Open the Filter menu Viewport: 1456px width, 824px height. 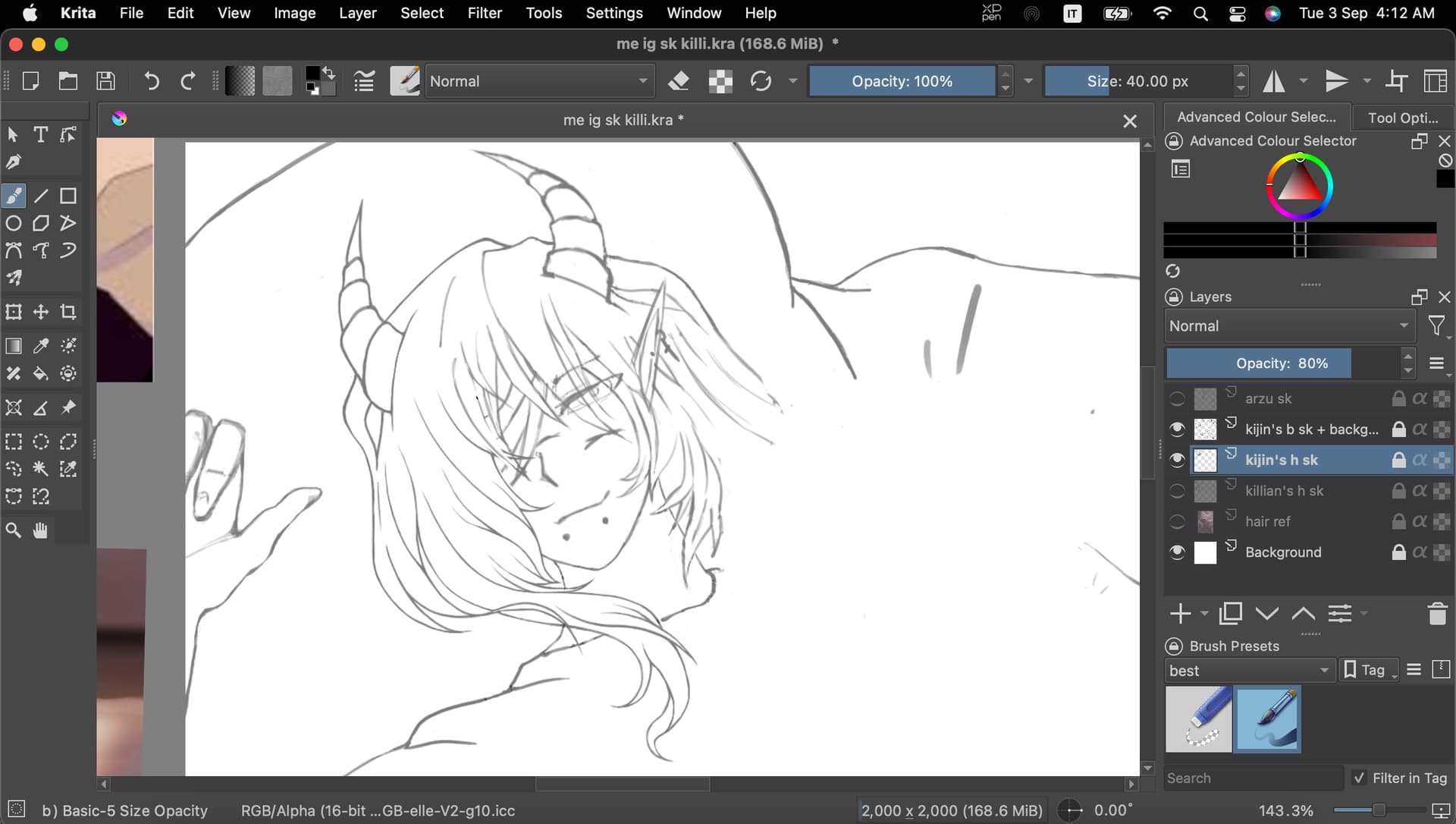484,13
